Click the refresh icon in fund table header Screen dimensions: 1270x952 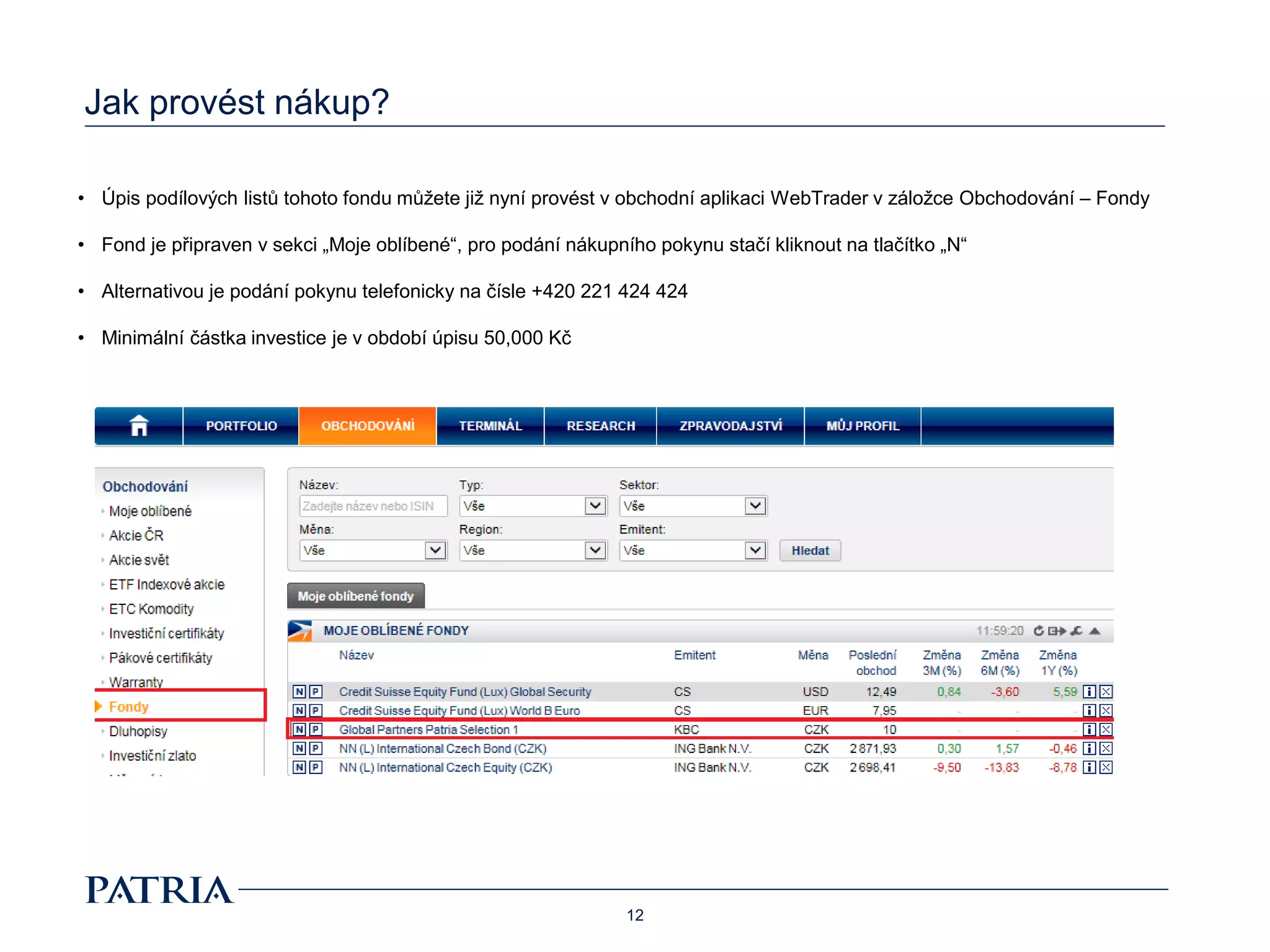tap(1039, 631)
